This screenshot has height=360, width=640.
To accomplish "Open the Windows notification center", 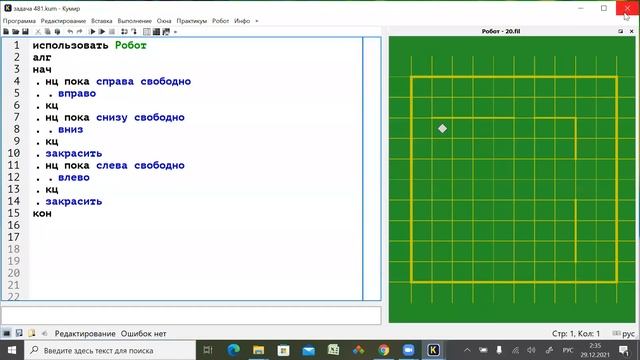I will pos(624,350).
